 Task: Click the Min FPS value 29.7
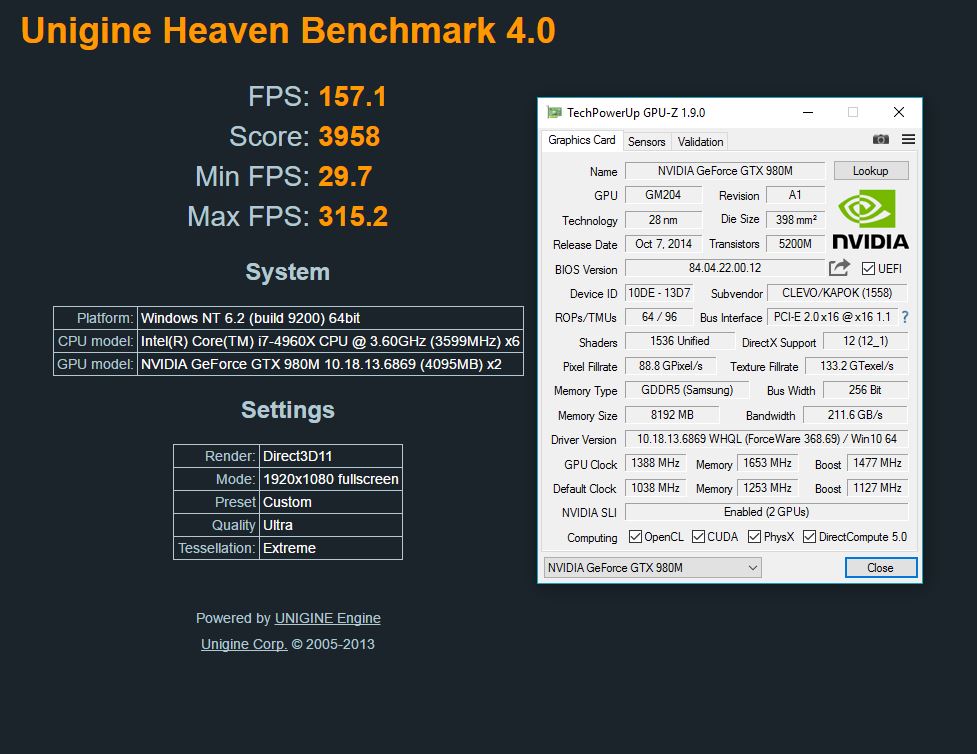345,176
